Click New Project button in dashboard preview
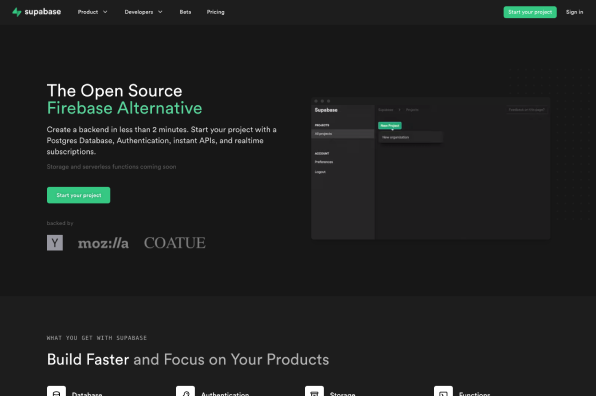The width and height of the screenshot is (596, 396). 390,125
